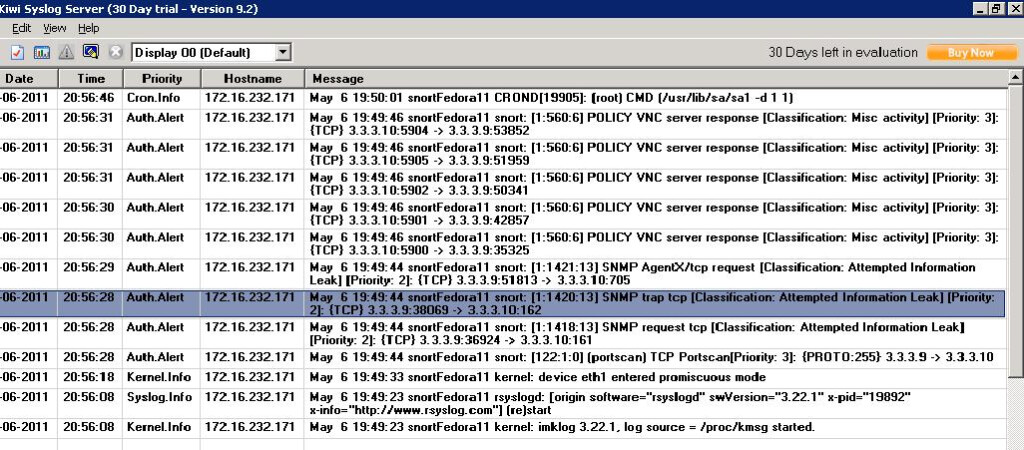Click VNC message with port 5902

click(656, 184)
